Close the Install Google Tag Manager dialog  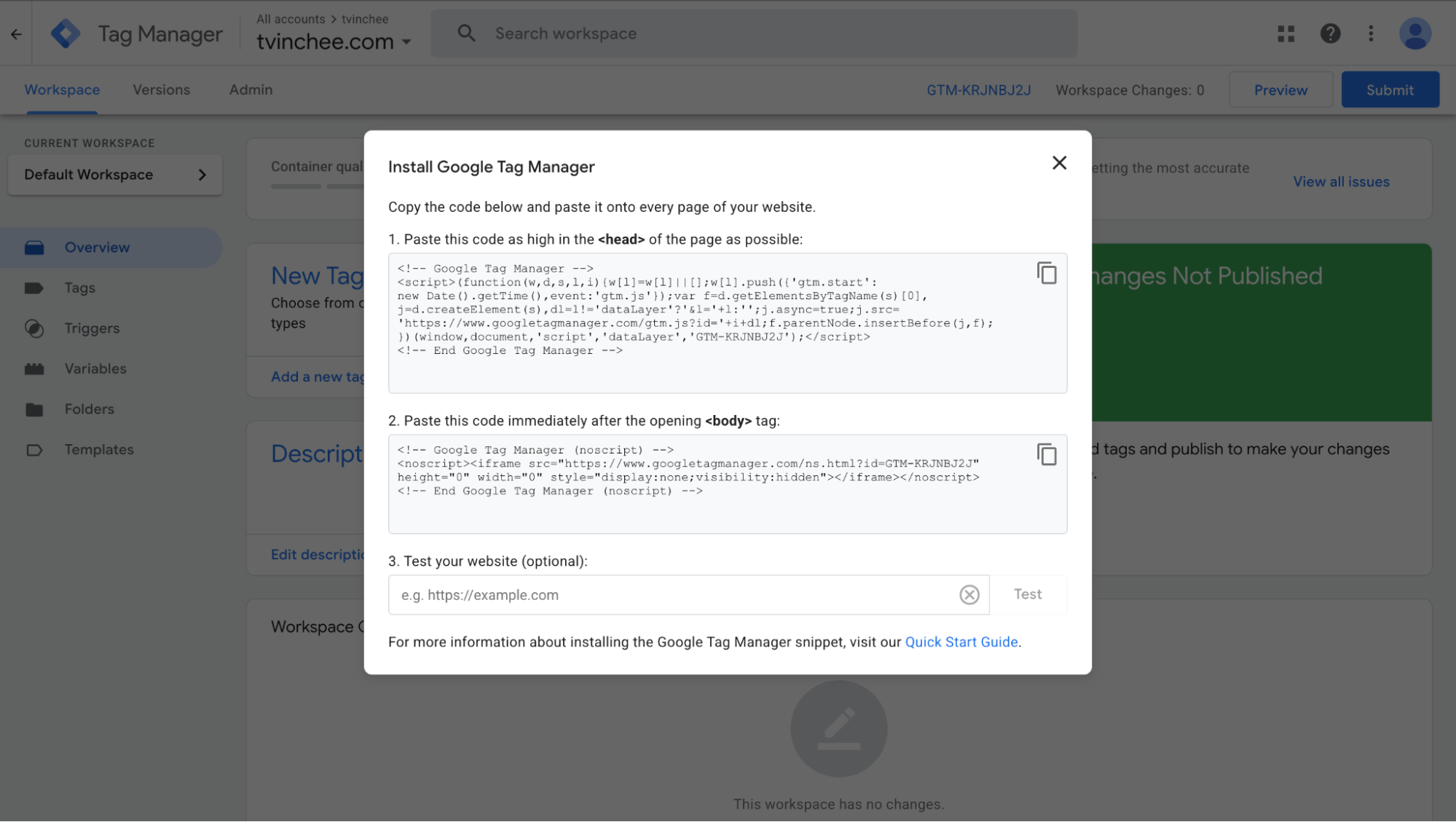(1059, 163)
